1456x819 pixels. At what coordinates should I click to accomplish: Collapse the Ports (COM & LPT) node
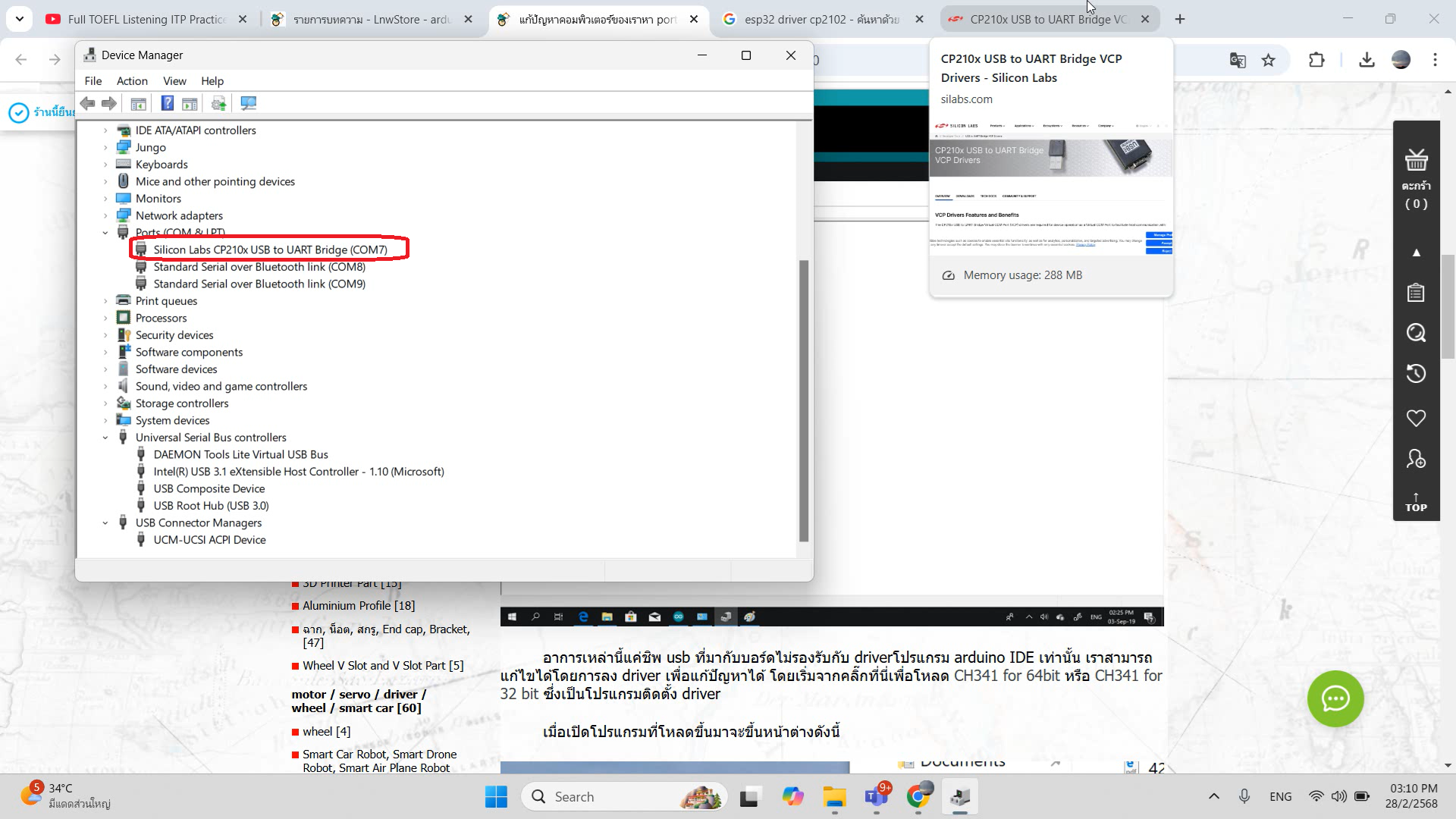[105, 233]
